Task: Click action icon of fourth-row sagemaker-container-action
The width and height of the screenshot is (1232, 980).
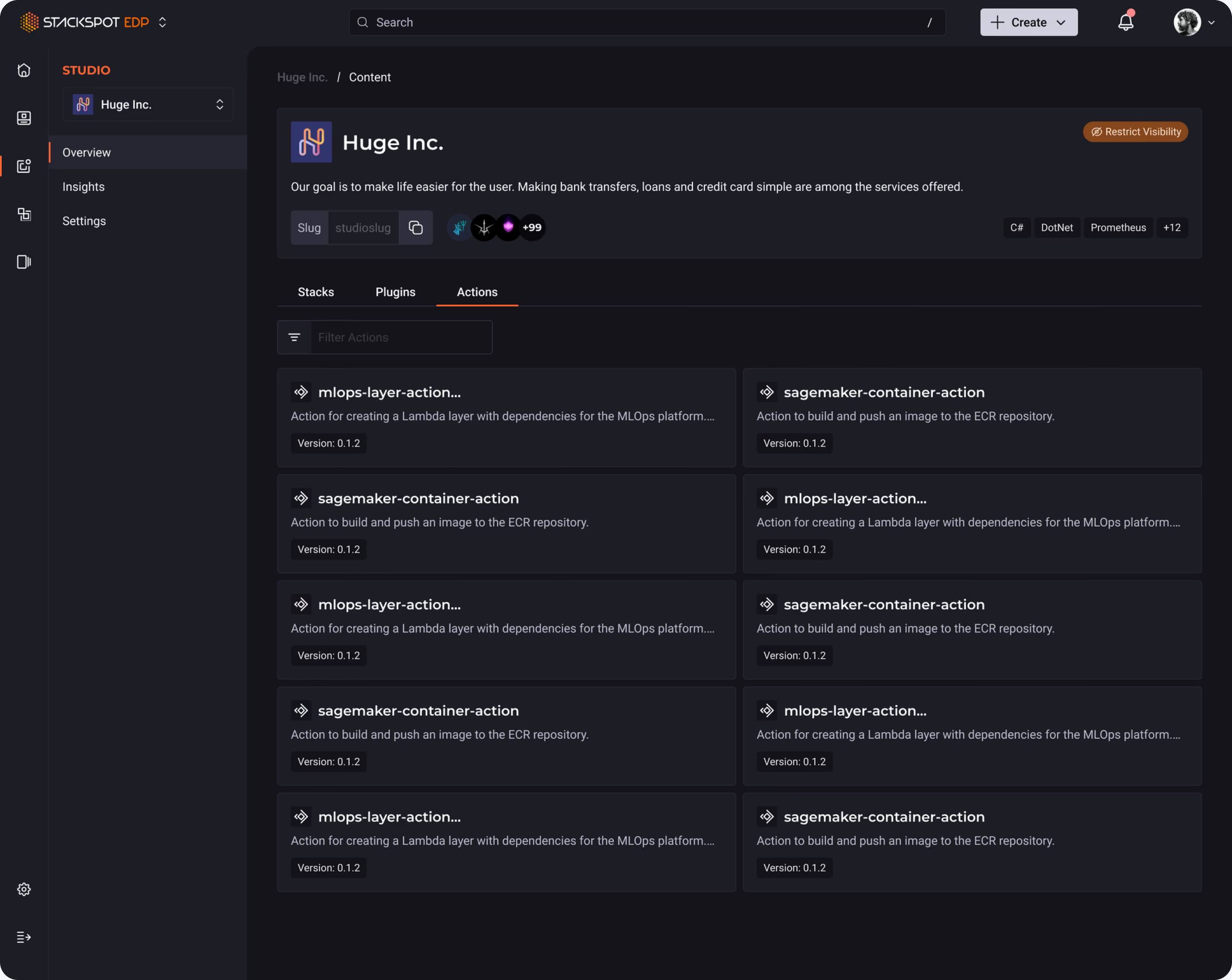Action: (301, 711)
